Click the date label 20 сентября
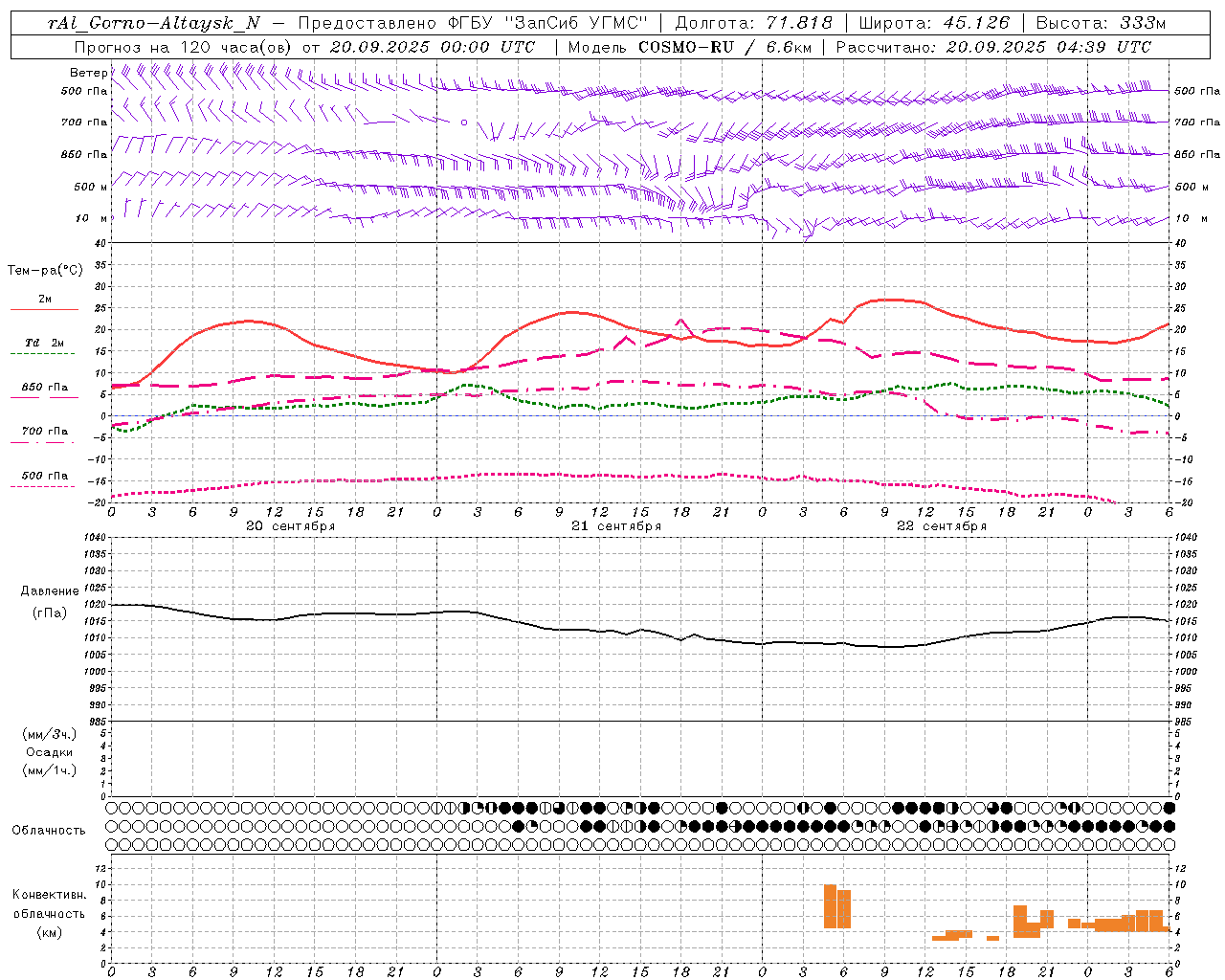 coord(290,526)
